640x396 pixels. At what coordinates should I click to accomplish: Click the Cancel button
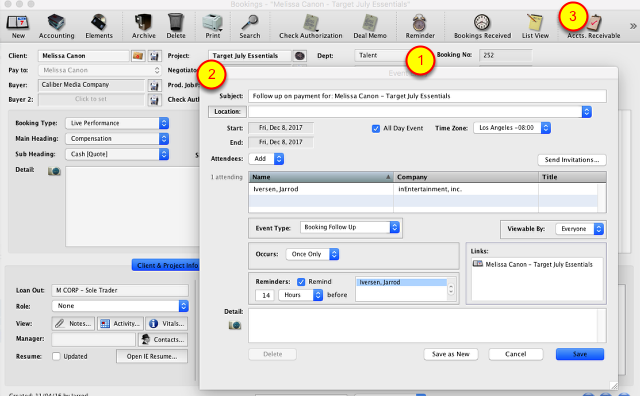[516, 354]
